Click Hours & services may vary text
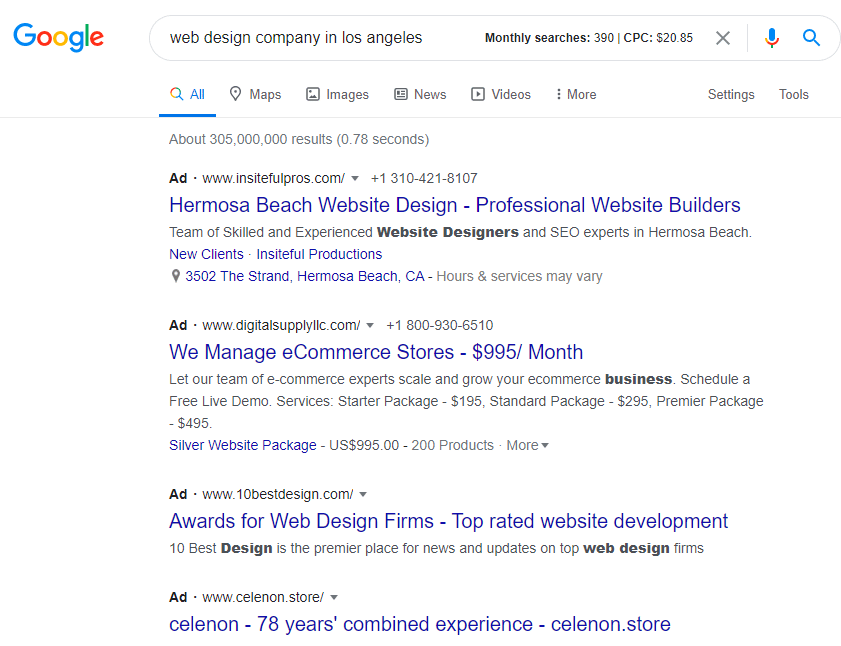Viewport: 841px width, 646px height. click(519, 276)
